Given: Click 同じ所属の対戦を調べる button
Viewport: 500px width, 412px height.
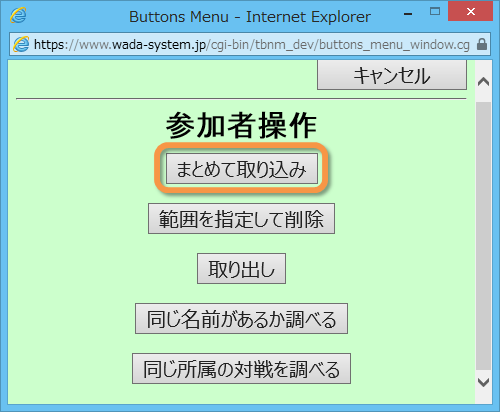Looking at the screenshot, I should (241, 369).
